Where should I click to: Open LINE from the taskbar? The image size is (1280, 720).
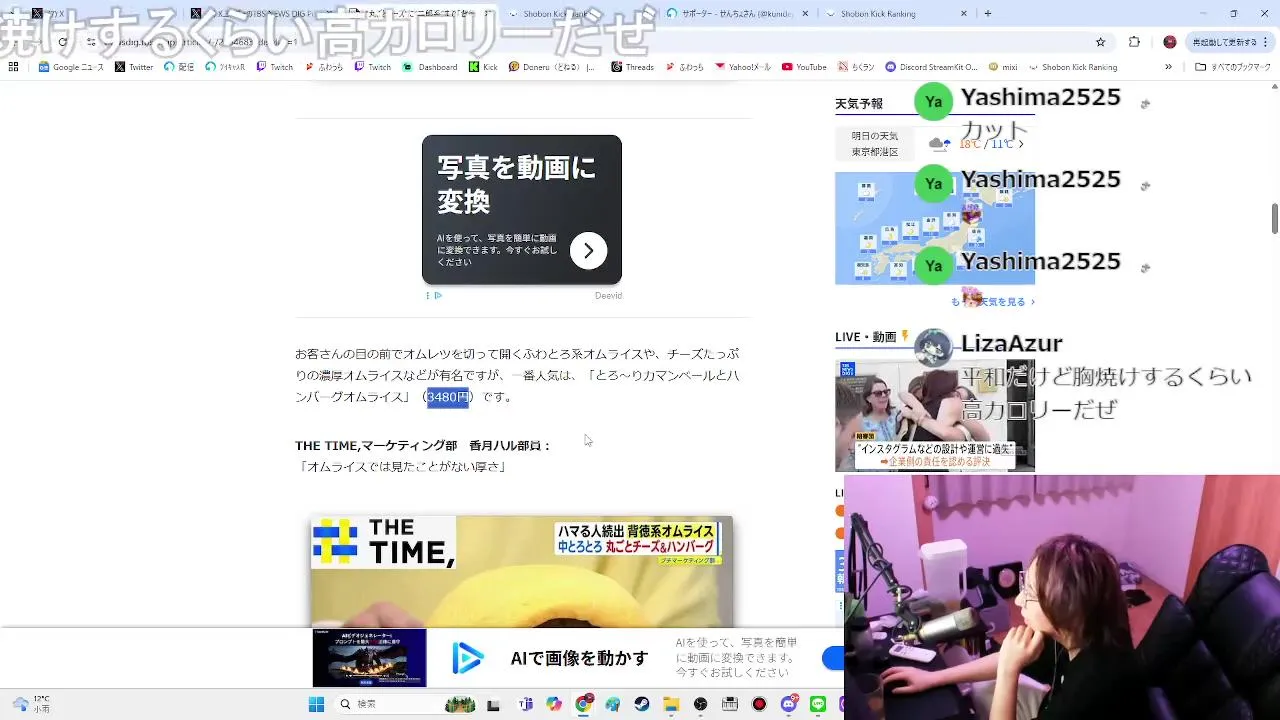(817, 704)
